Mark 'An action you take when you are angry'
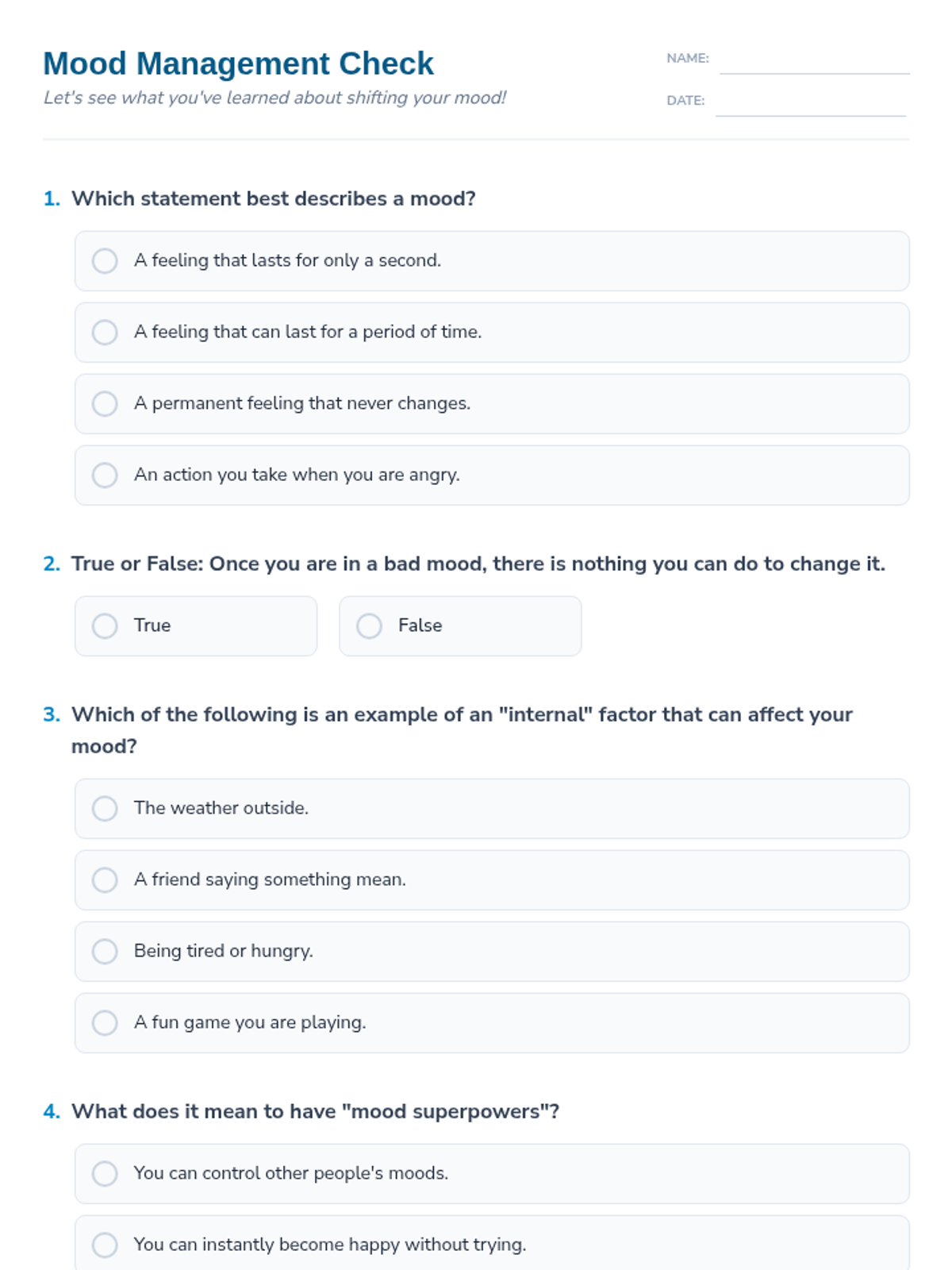This screenshot has width=952, height=1270. tap(492, 475)
